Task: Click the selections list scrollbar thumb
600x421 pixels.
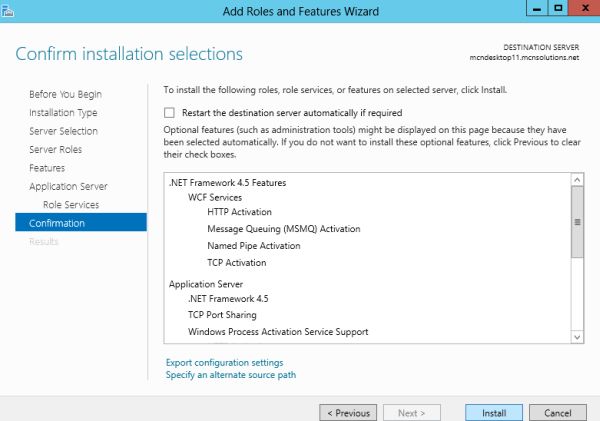Action: (576, 224)
